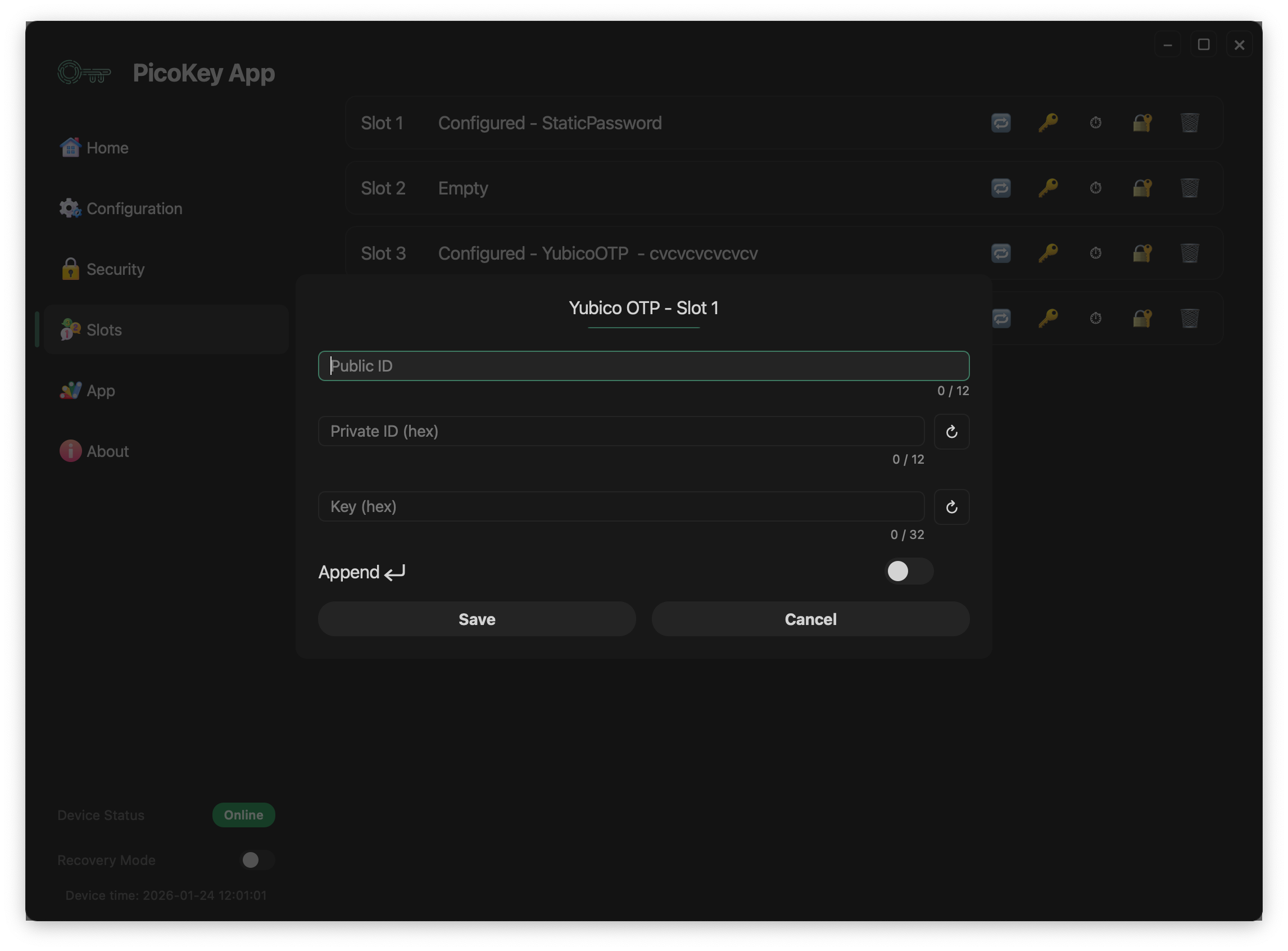The width and height of the screenshot is (1288, 951).
Task: Click the Public ID input field
Action: click(x=643, y=366)
